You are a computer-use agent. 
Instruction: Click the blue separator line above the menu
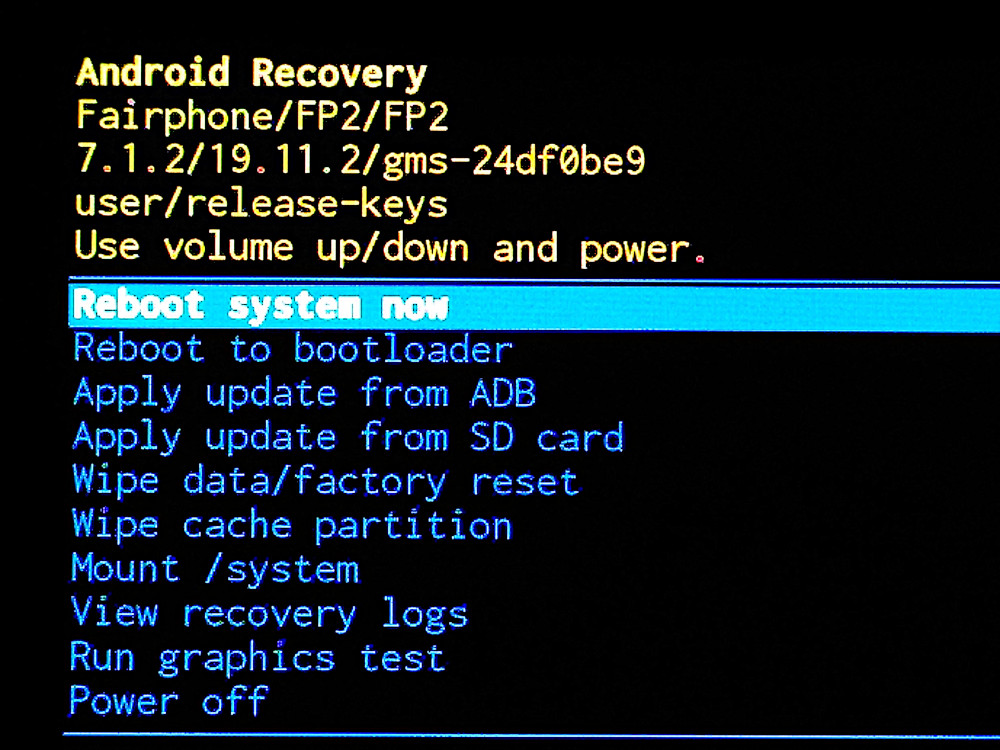pyautogui.click(x=530, y=281)
